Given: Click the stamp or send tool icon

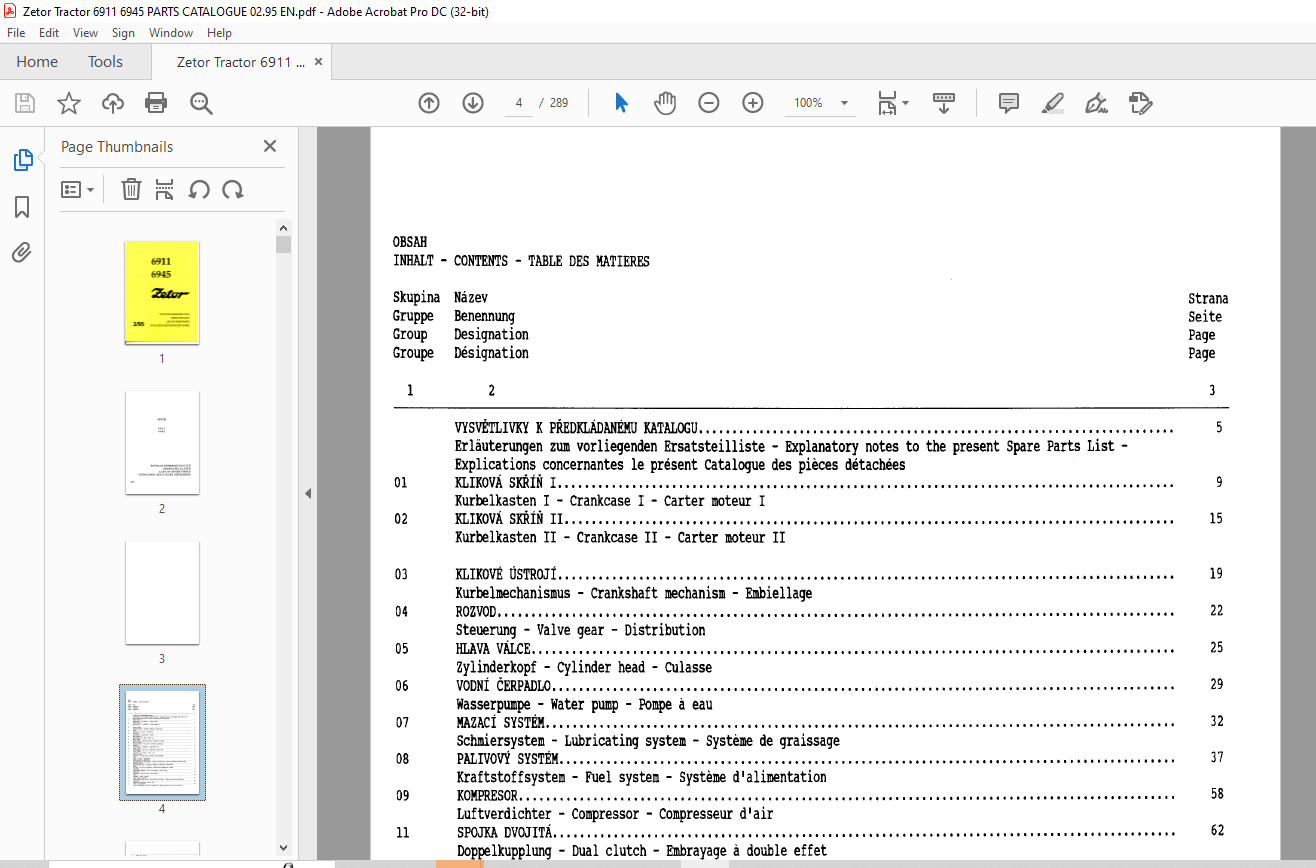Looking at the screenshot, I should coord(1141,103).
